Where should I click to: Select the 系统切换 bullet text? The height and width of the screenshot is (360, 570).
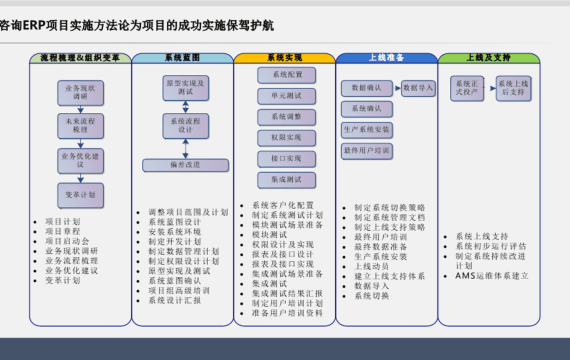pos(372,296)
